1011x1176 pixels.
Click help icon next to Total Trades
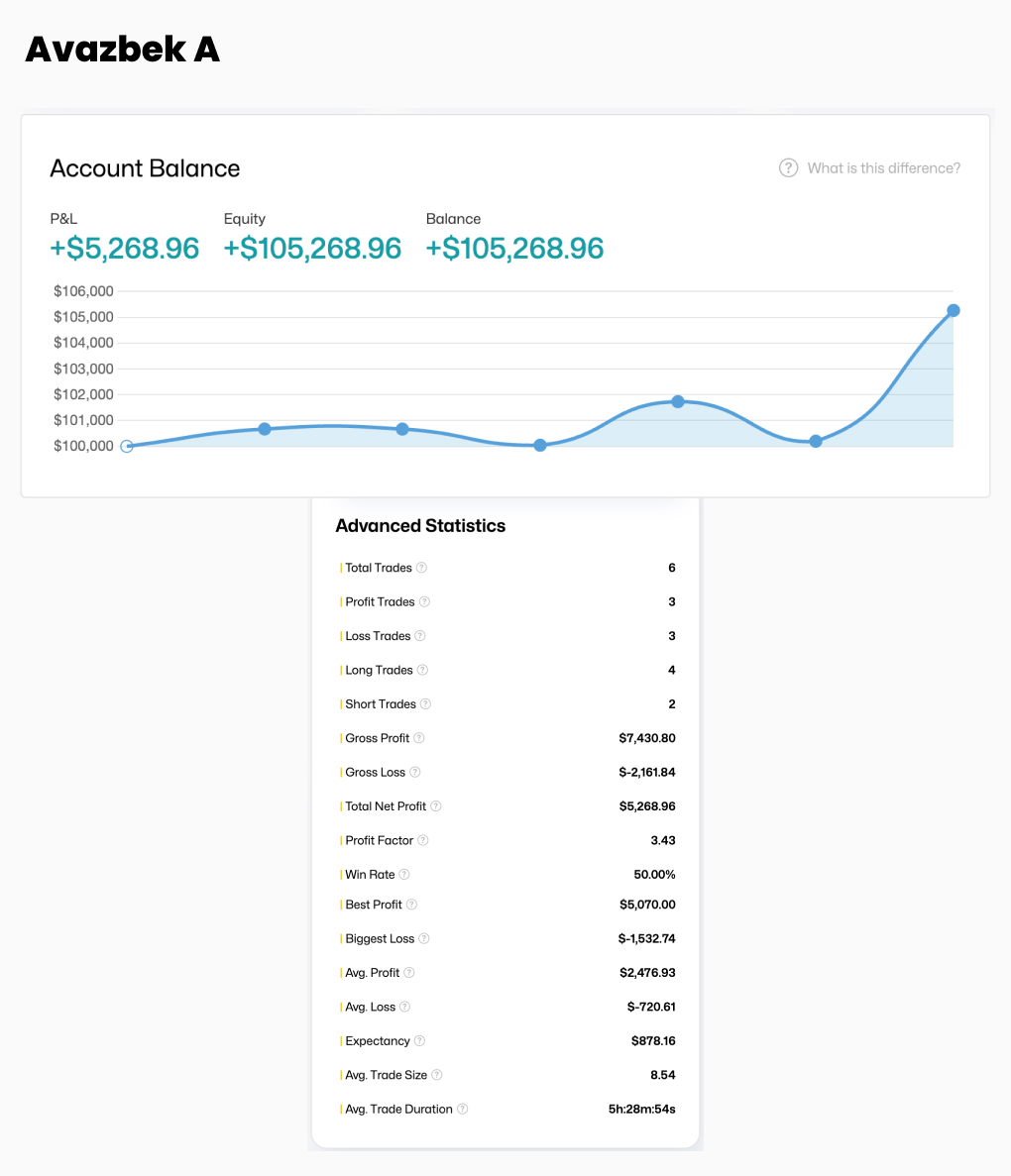coord(421,568)
